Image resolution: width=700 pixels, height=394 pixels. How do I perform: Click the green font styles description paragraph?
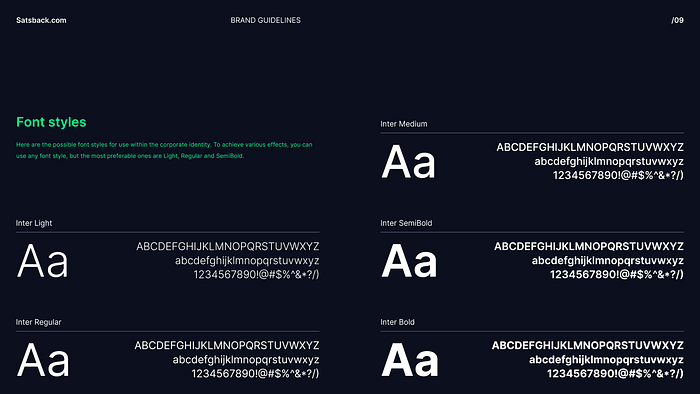coord(164,150)
